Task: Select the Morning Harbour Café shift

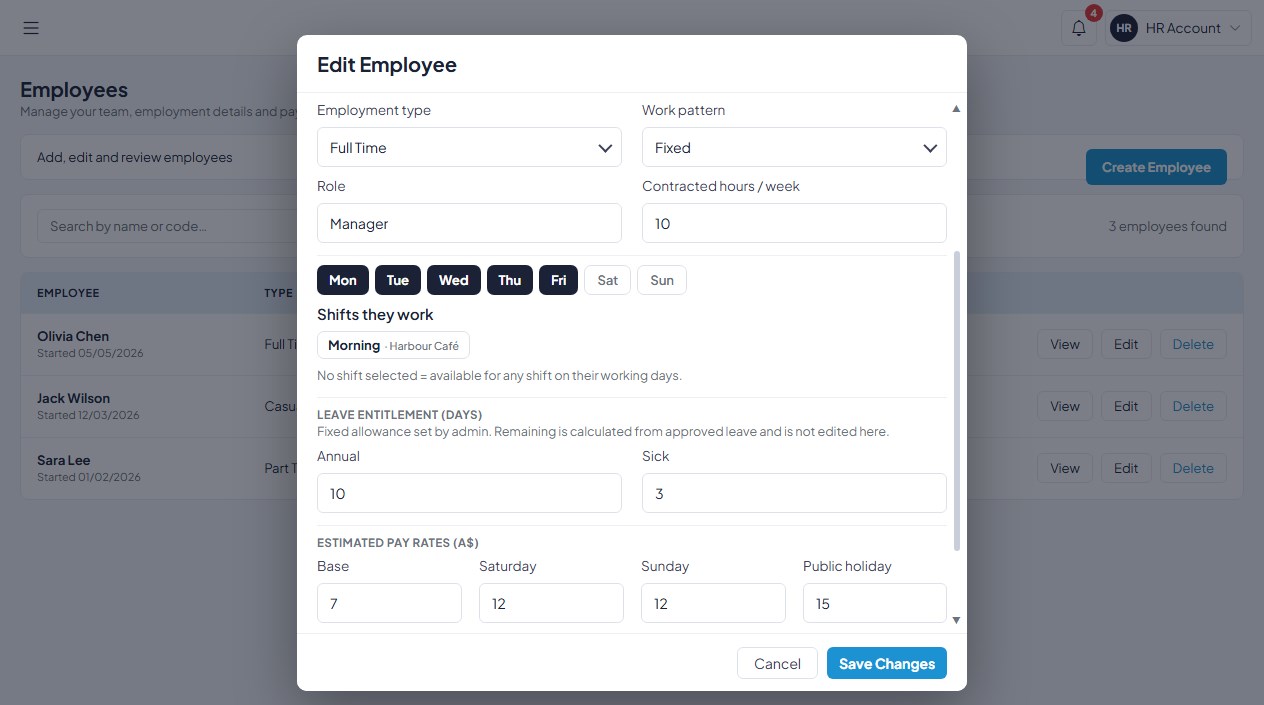Action: (393, 345)
